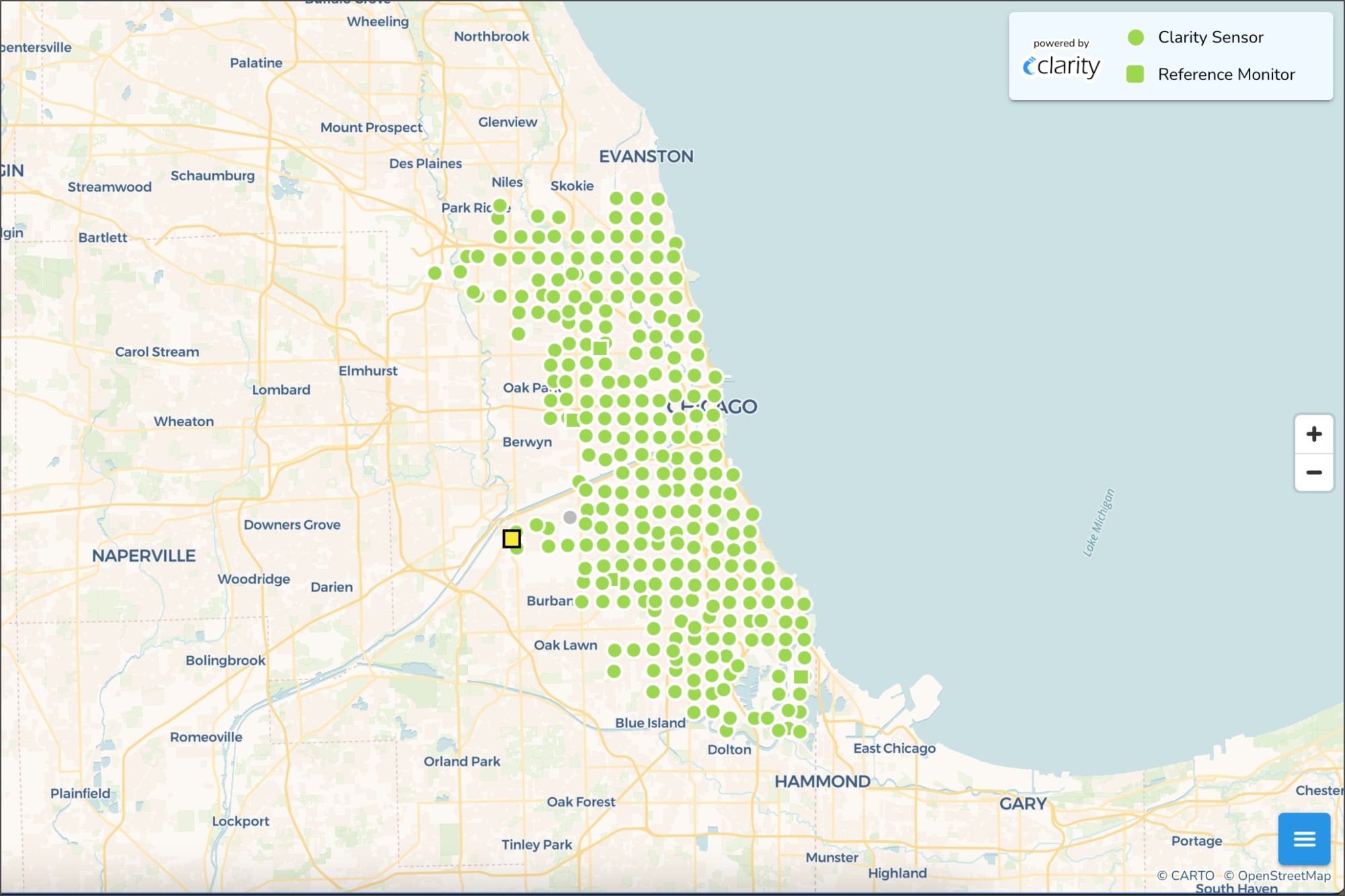Screen dimensions: 1345x896
Task: Click the "Downers Grove" map label
Action: [292, 525]
